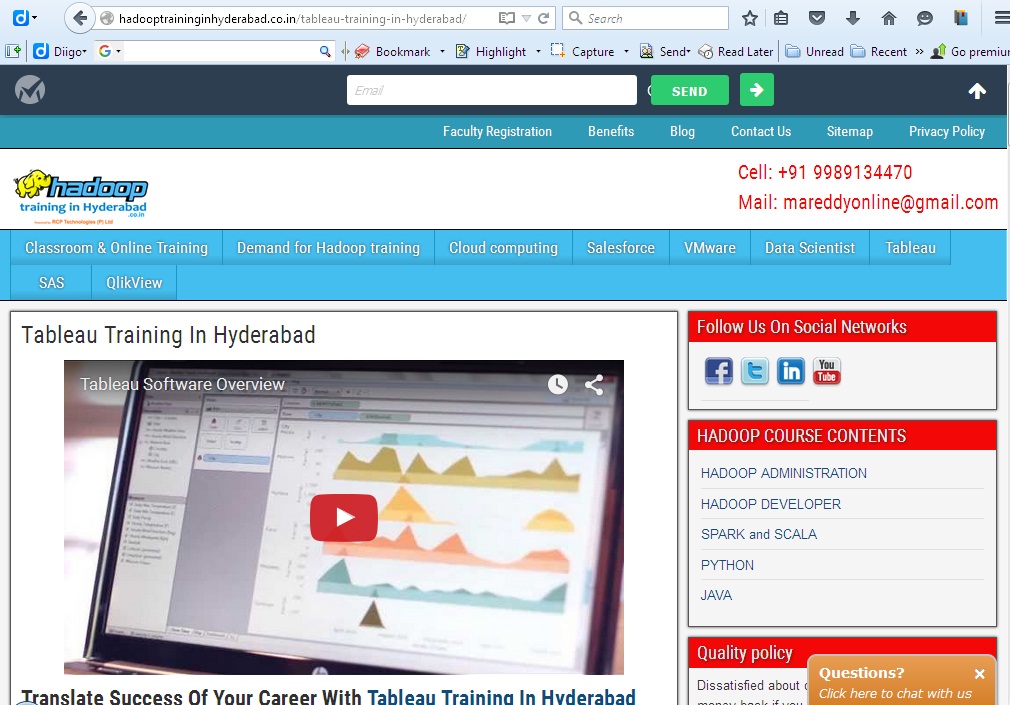Click the magnifier icon in Diigo search box
This screenshot has height=705, width=1010.
coord(325,51)
